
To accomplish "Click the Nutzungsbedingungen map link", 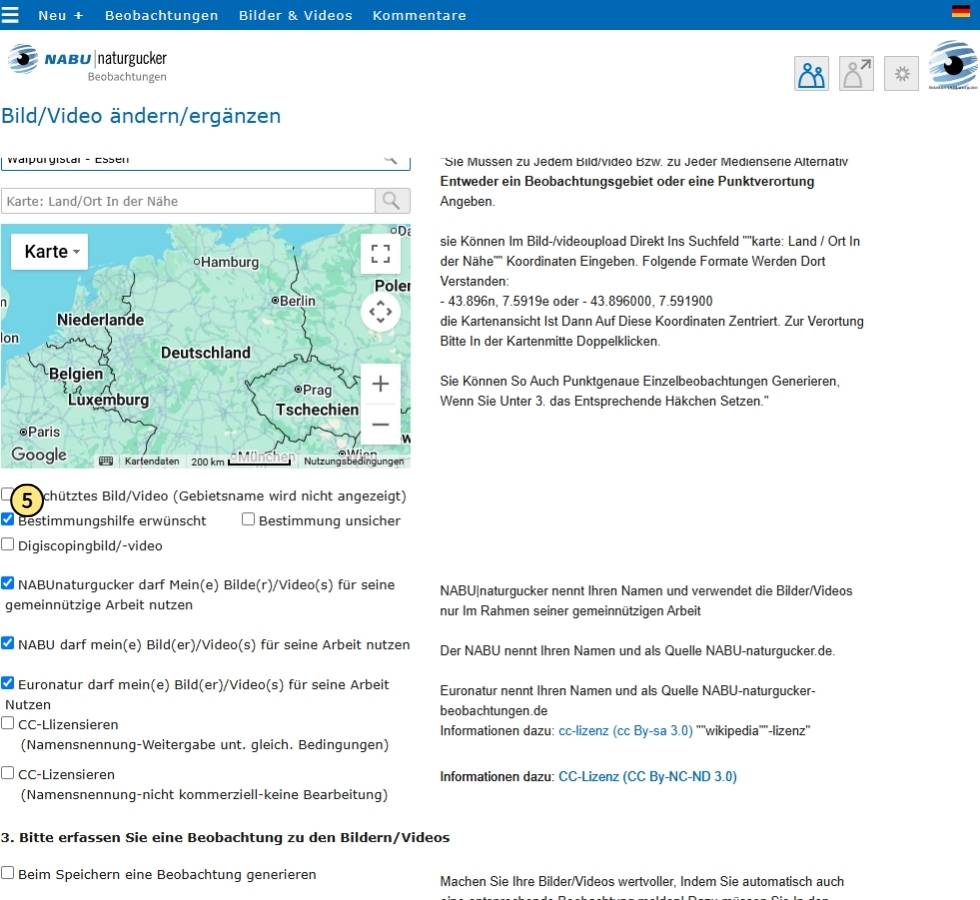I will 354,461.
